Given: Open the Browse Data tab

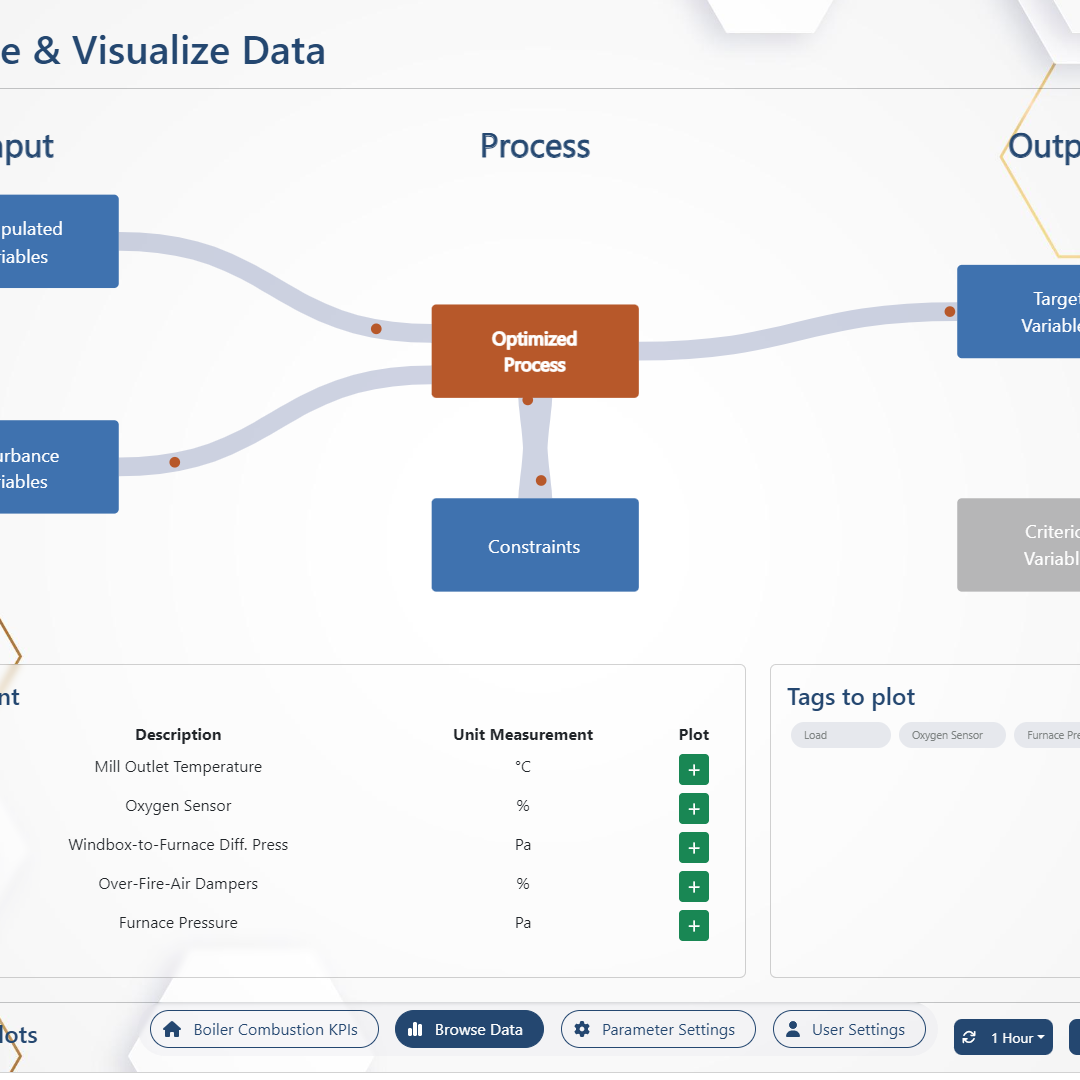Looking at the screenshot, I should tap(469, 1029).
